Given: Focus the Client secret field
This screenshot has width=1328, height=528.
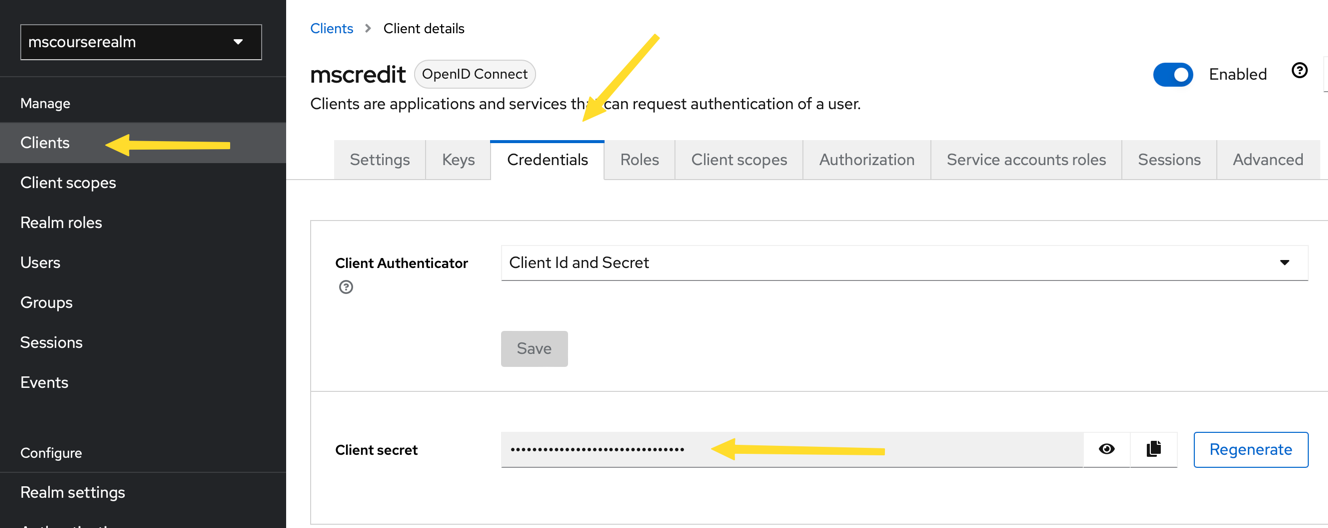Looking at the screenshot, I should (x=792, y=450).
